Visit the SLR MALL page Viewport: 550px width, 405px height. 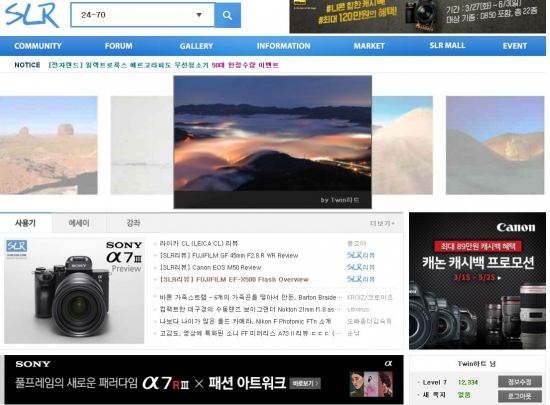(x=448, y=46)
